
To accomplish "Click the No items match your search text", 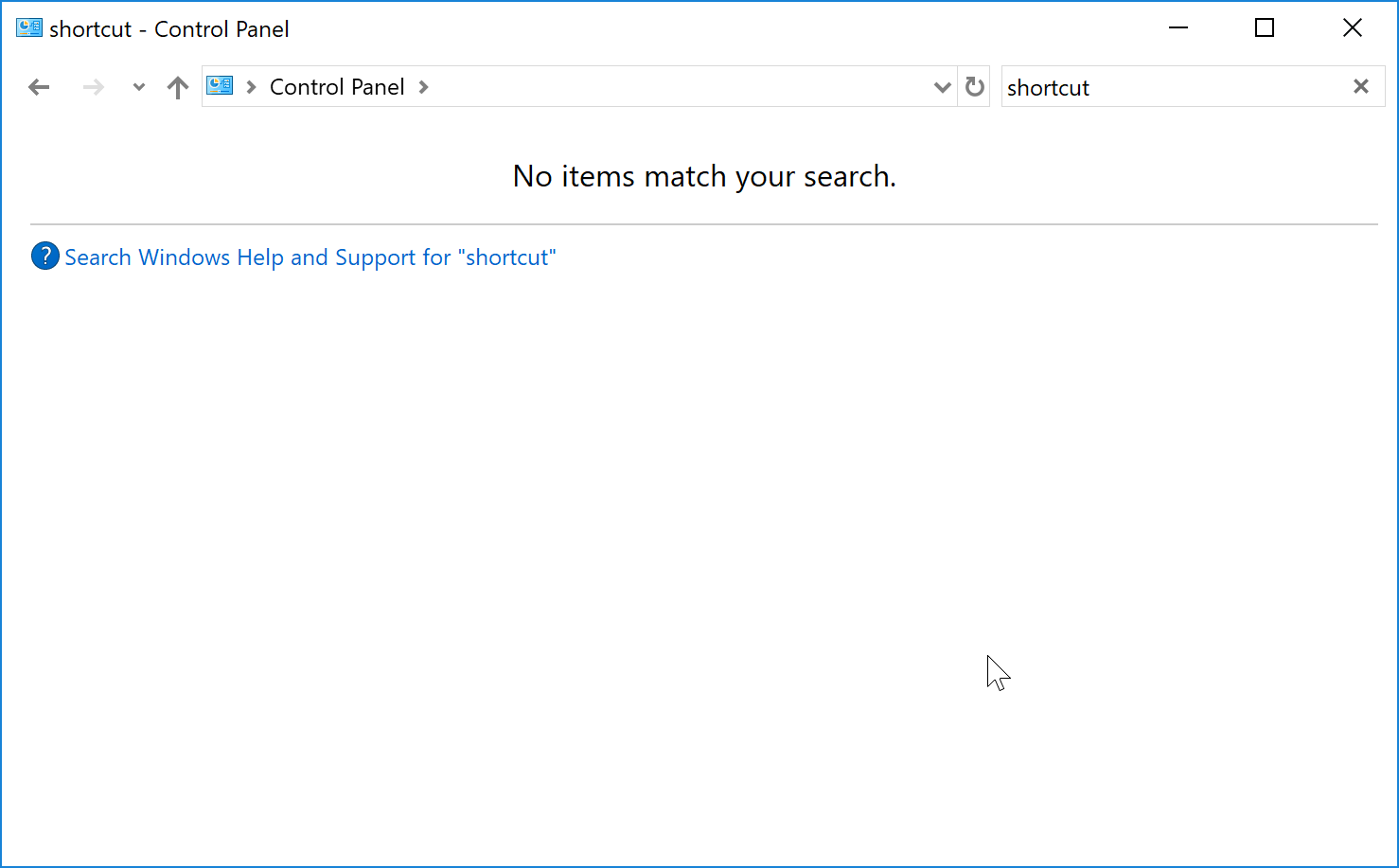I will [x=704, y=176].
